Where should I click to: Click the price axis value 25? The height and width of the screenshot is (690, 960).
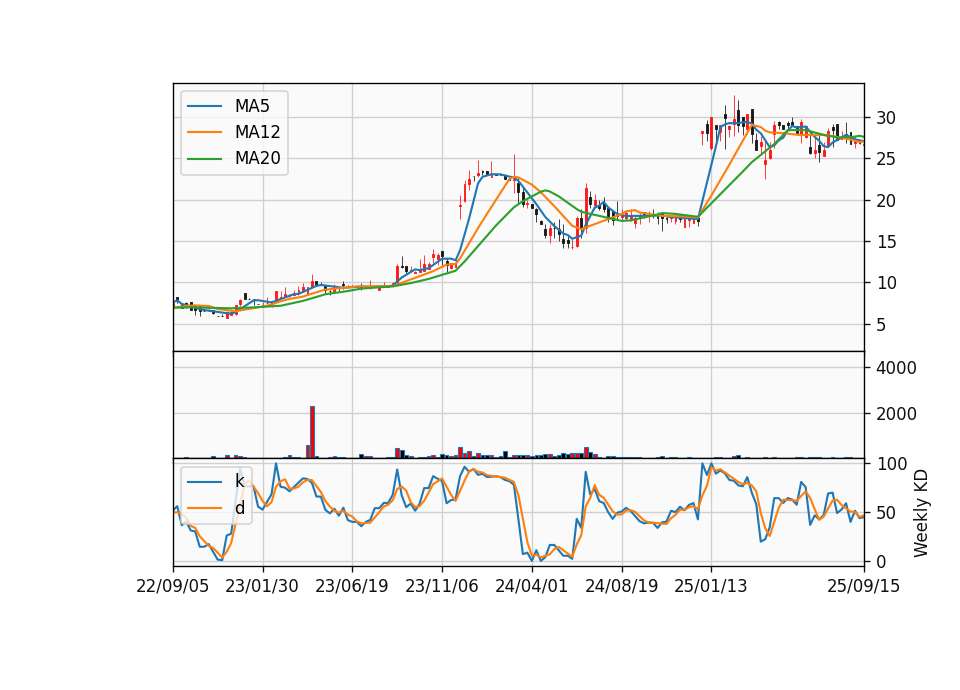885,159
